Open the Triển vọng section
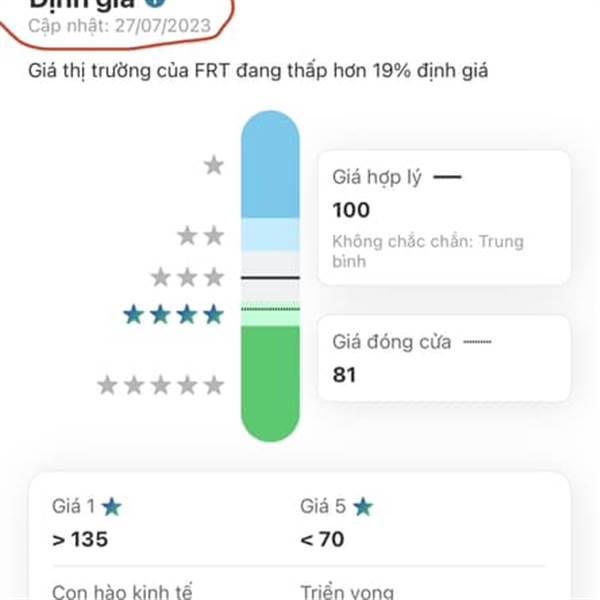Screen dimensions: 600x600 pos(347,592)
